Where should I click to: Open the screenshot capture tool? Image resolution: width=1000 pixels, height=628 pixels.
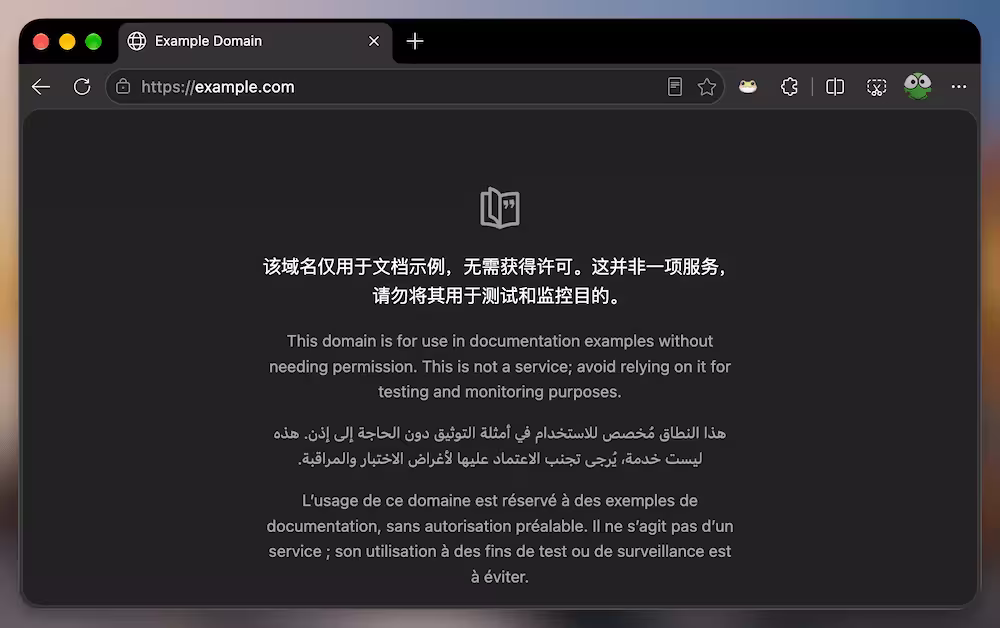pos(876,87)
